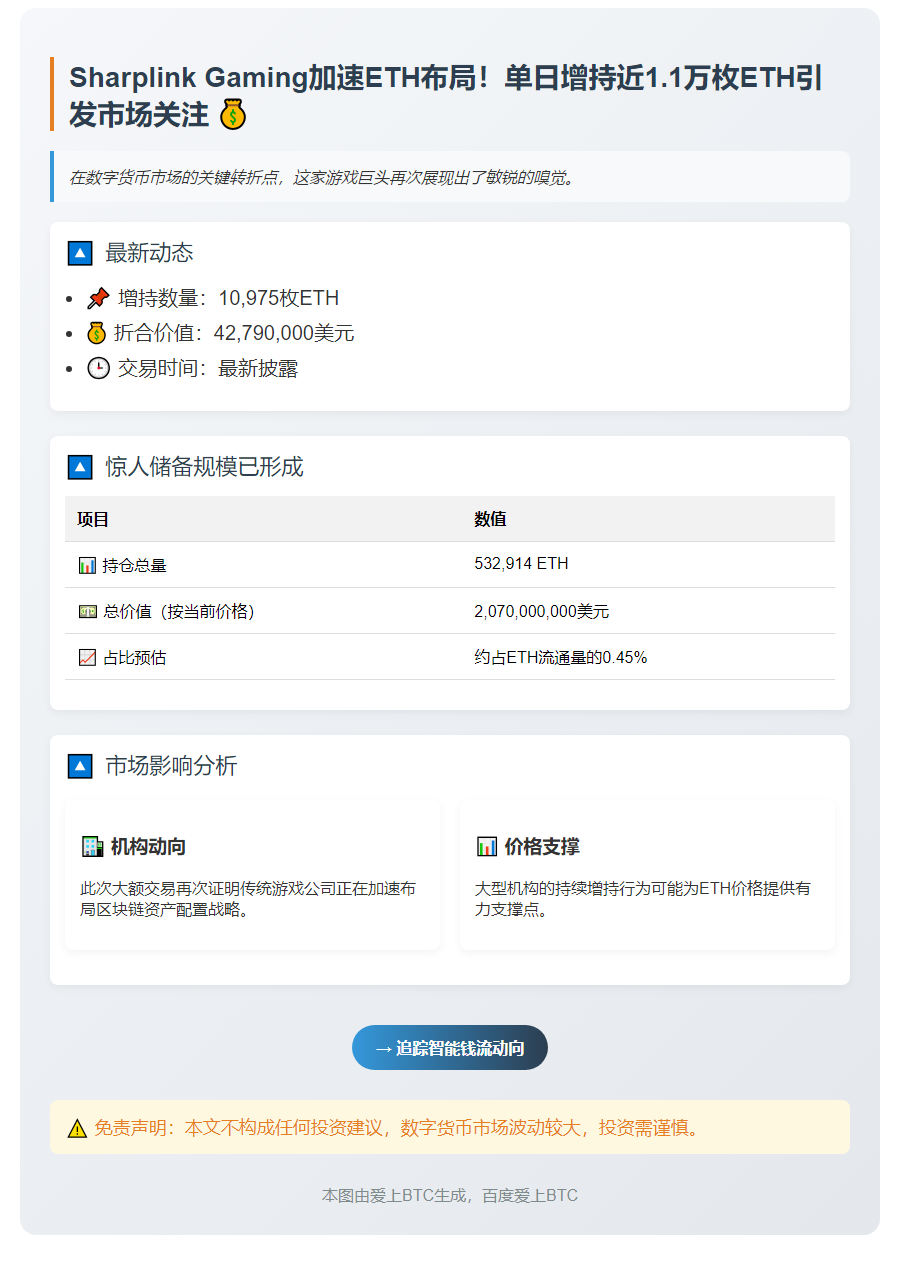Click the trend chart icon beside 占比预估
This screenshot has height=1267, width=900.
click(87, 657)
